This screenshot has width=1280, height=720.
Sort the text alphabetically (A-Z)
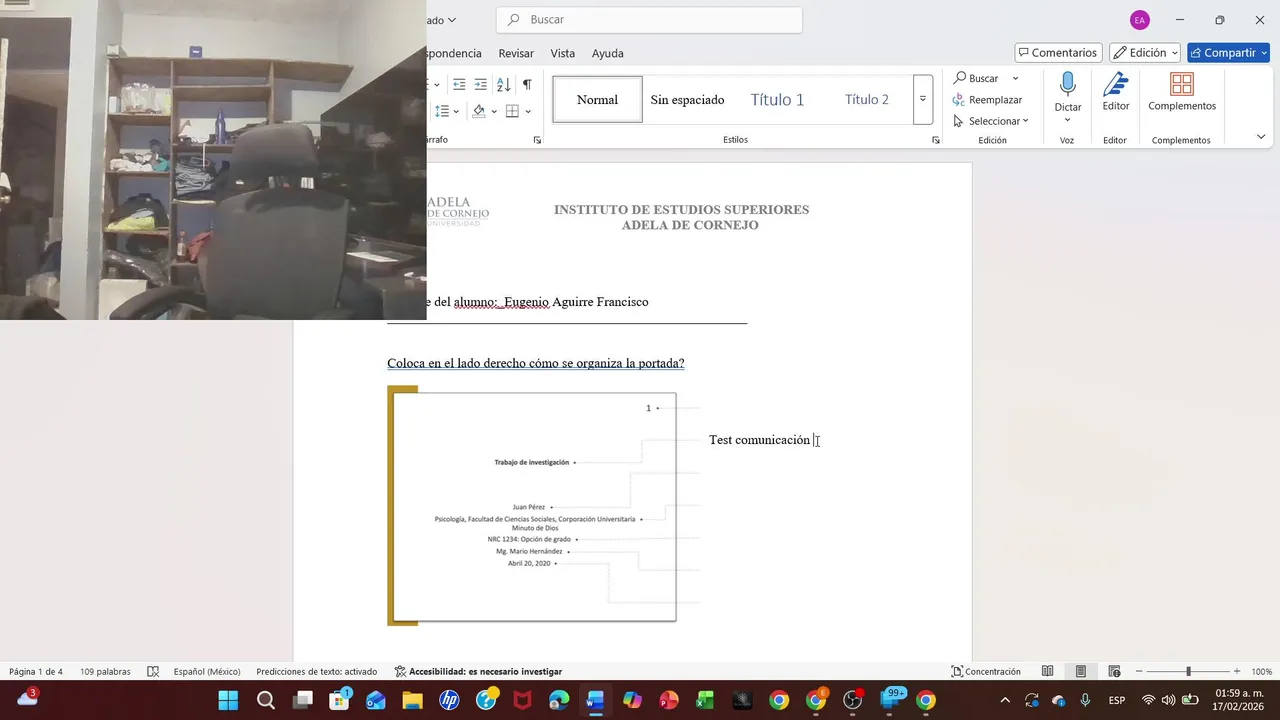(x=503, y=85)
